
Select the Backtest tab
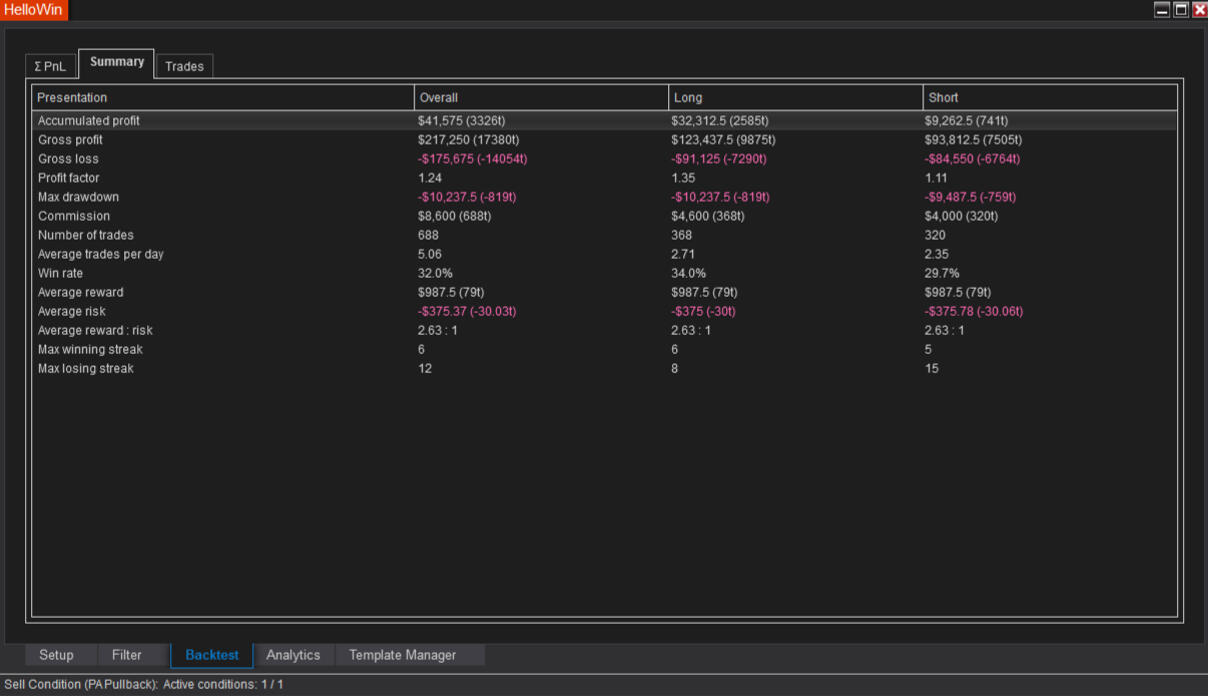tap(212, 655)
